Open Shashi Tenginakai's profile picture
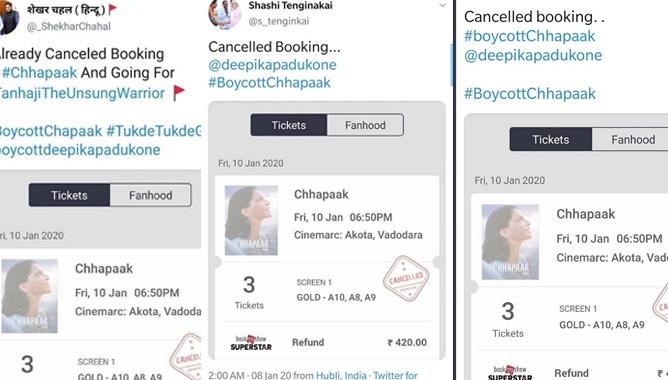The width and height of the screenshot is (668, 380). [x=225, y=14]
